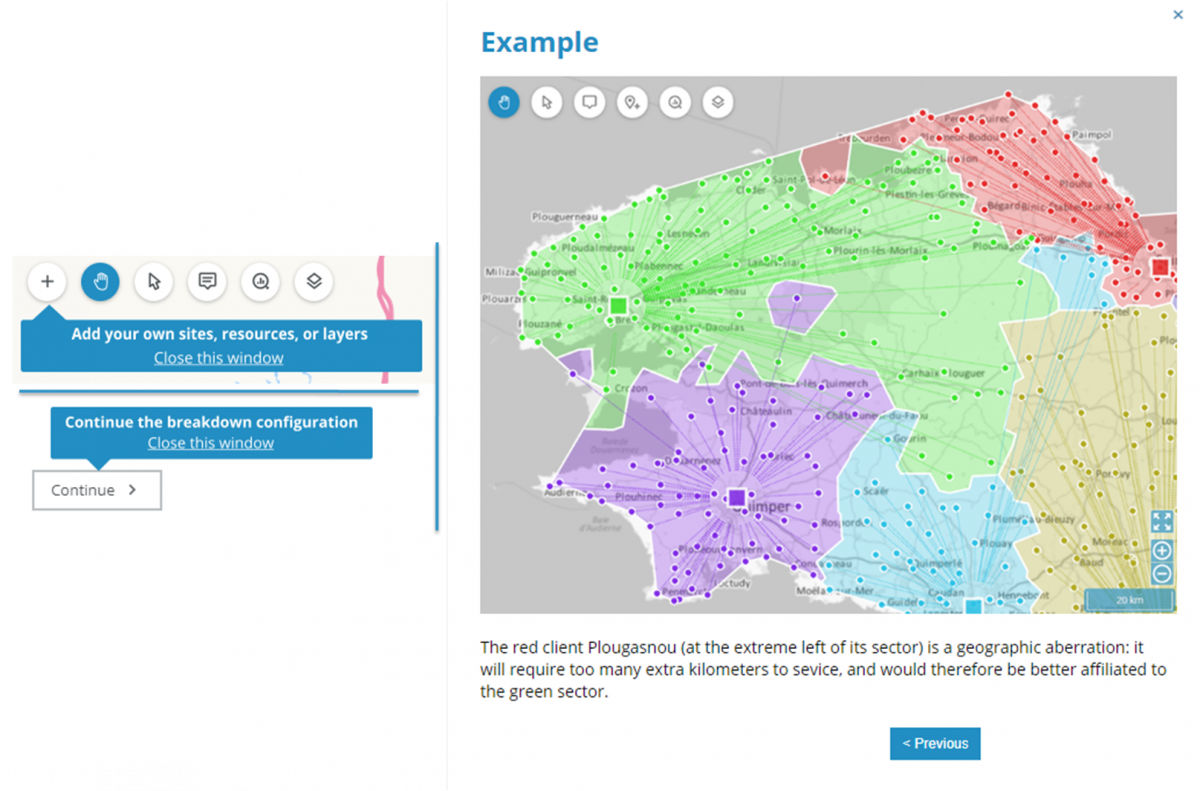Screen dimensions: 1200x791
Task: Open the comment tool in left toolbar
Action: (x=207, y=282)
